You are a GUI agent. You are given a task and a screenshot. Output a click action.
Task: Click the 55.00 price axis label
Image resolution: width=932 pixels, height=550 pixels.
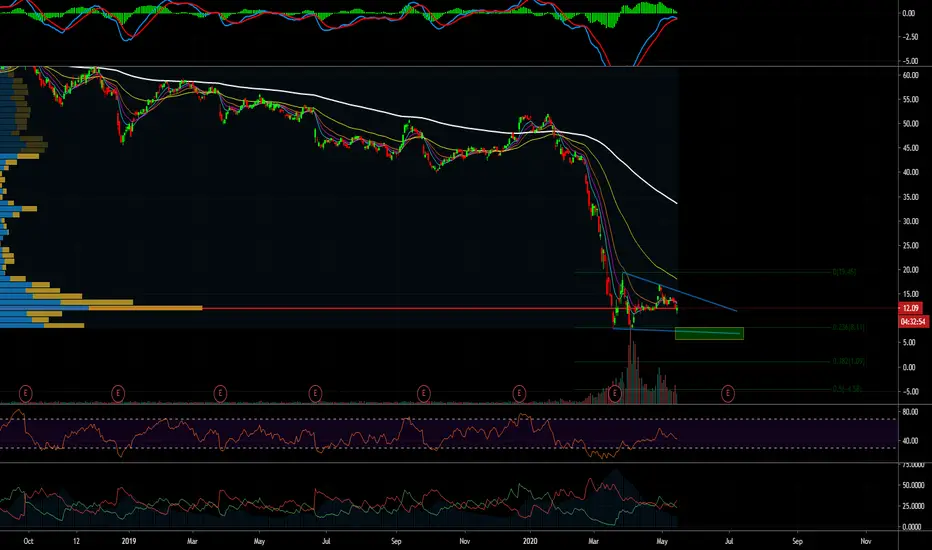coord(911,100)
